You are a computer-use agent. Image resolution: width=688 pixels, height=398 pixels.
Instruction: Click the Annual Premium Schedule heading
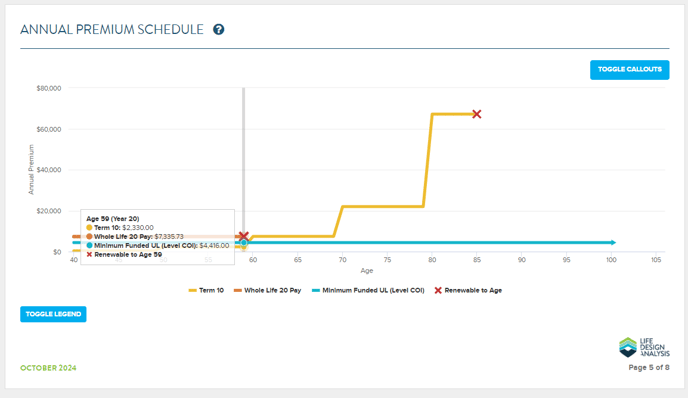tap(112, 29)
